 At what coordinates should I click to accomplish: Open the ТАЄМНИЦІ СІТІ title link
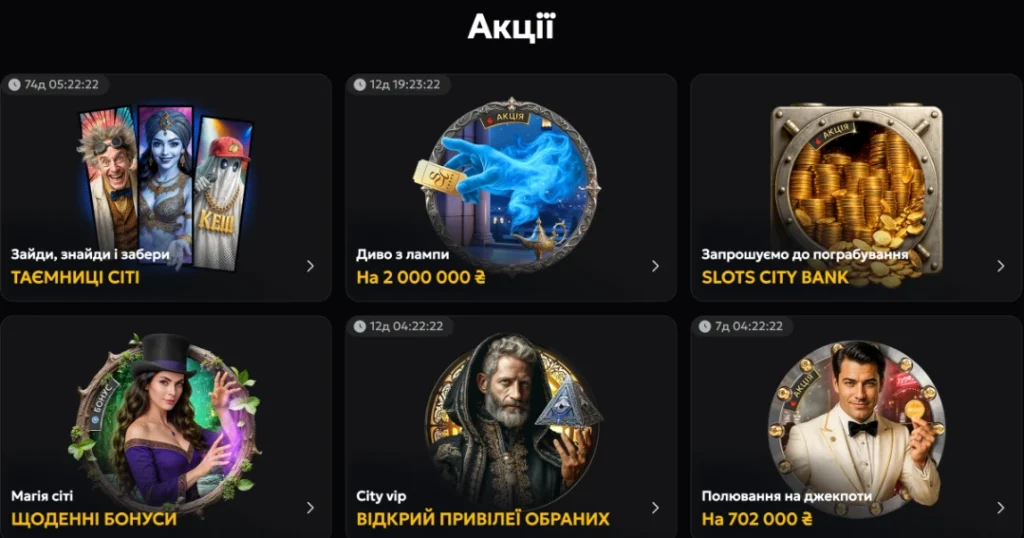75,277
